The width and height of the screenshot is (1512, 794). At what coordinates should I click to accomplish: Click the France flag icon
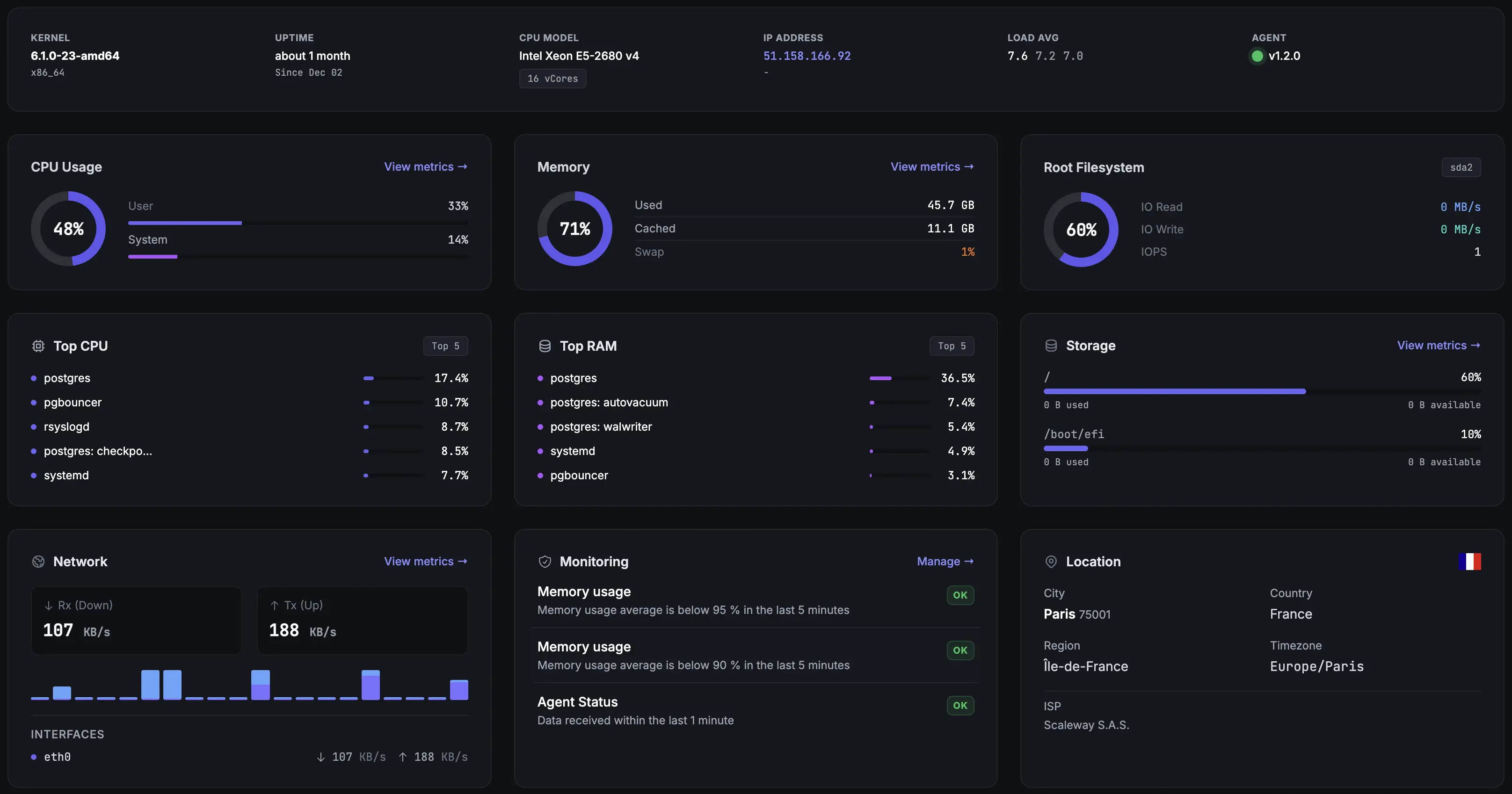[x=1470, y=561]
